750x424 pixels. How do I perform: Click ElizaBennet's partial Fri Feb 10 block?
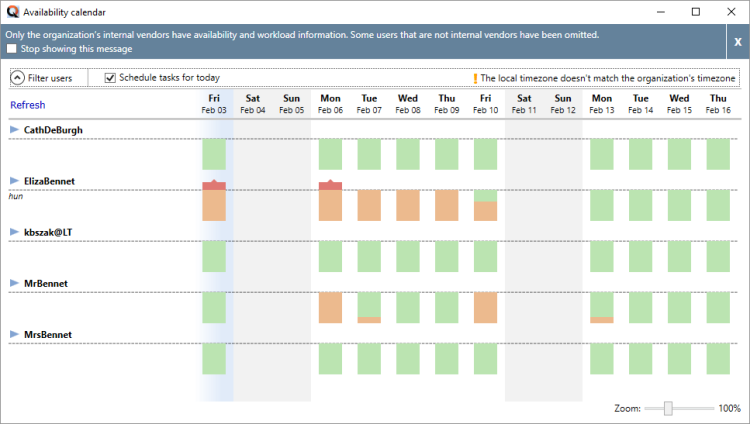tap(485, 205)
